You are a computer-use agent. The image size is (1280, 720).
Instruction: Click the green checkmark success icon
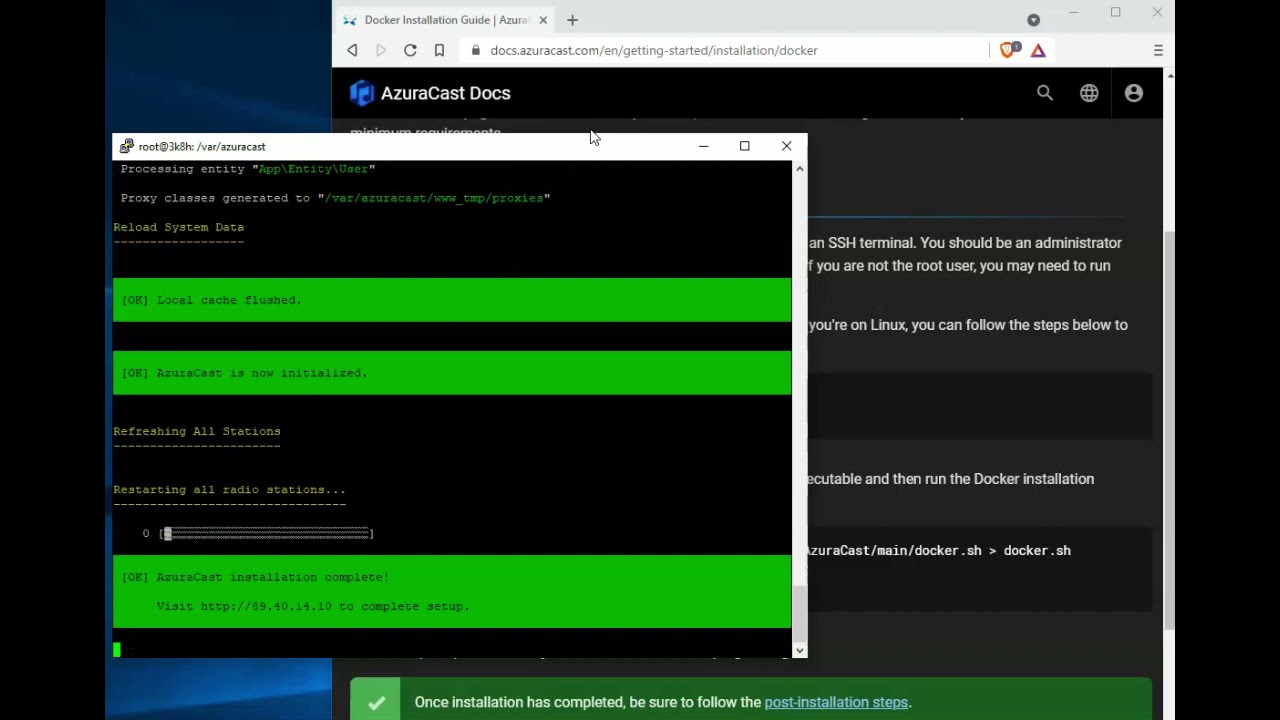pos(376,703)
